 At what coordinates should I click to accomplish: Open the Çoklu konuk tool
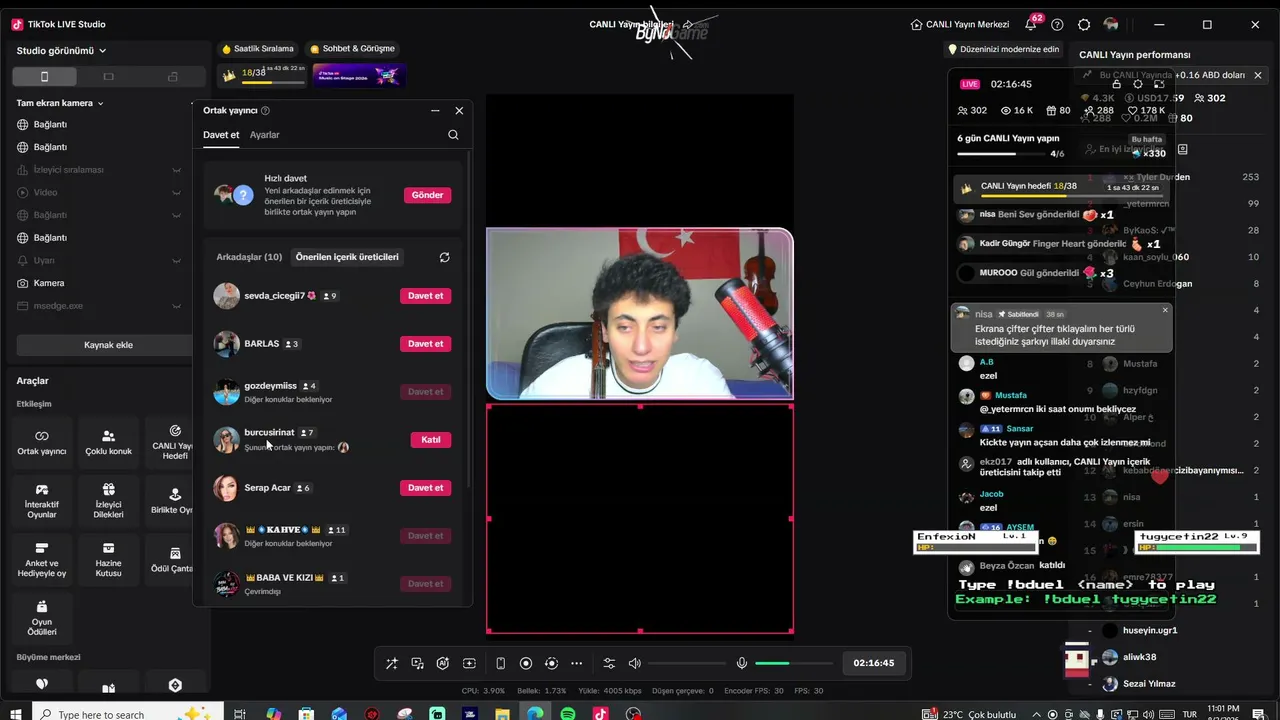click(108, 442)
